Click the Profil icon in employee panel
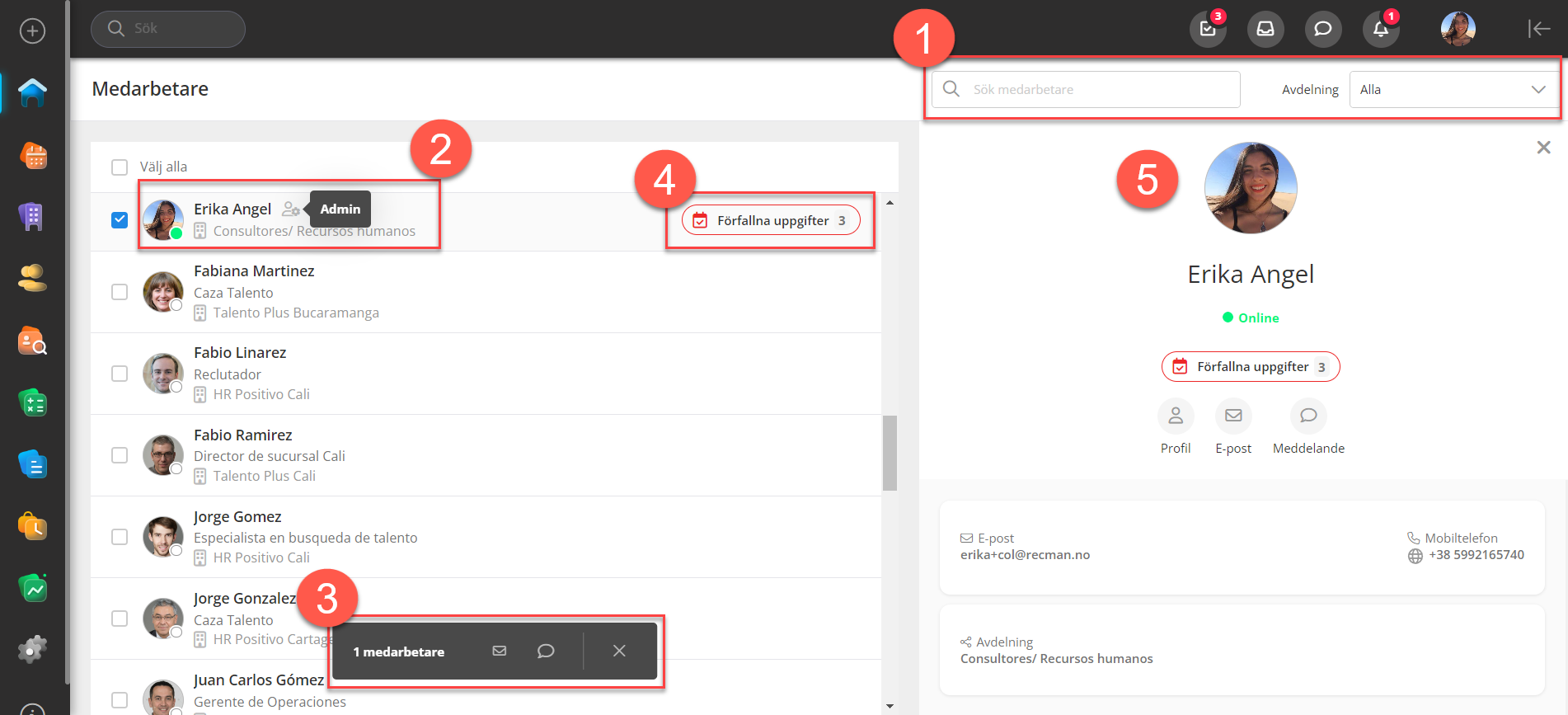Screen dimensions: 1568x715 tap(1176, 416)
